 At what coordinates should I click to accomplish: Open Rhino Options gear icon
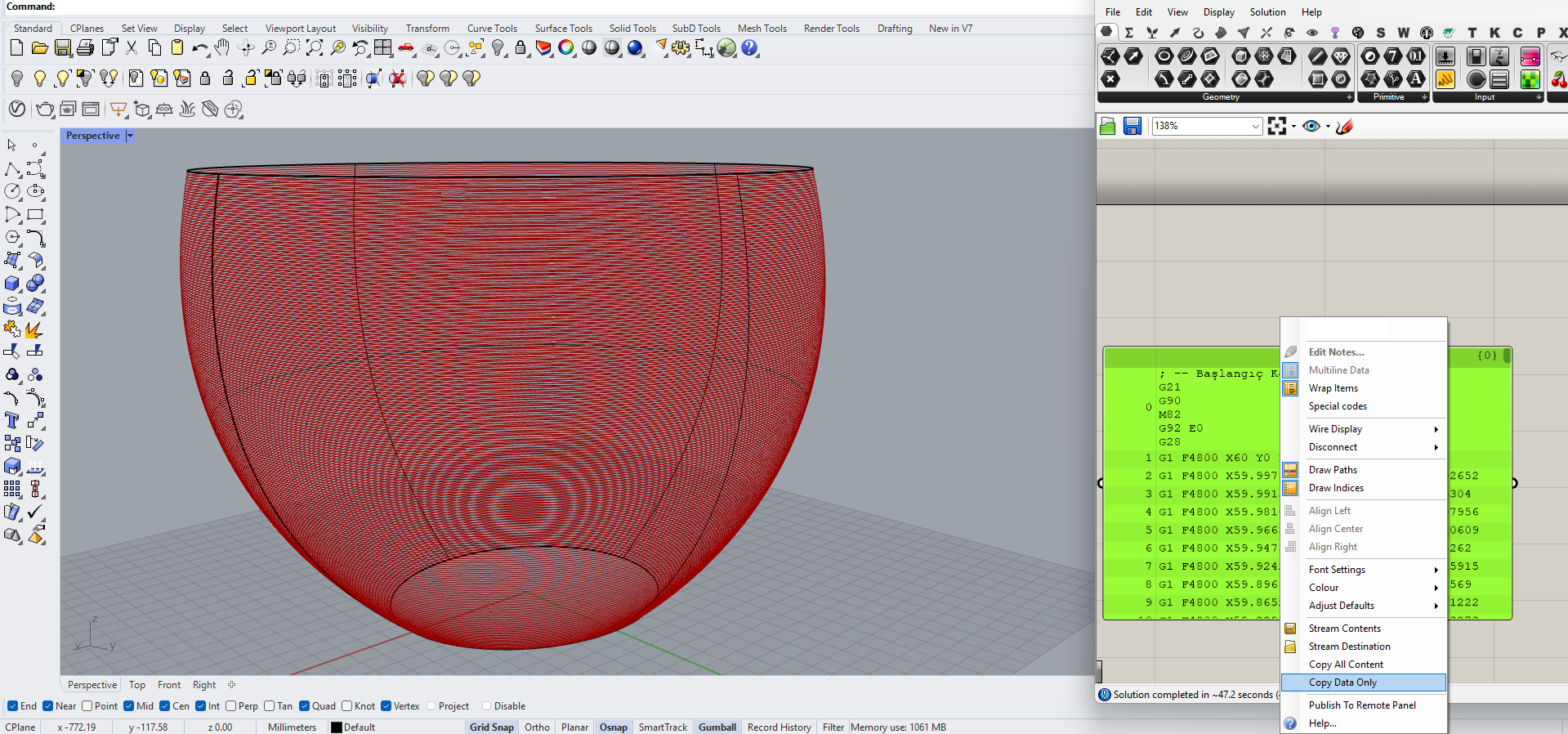tap(681, 48)
